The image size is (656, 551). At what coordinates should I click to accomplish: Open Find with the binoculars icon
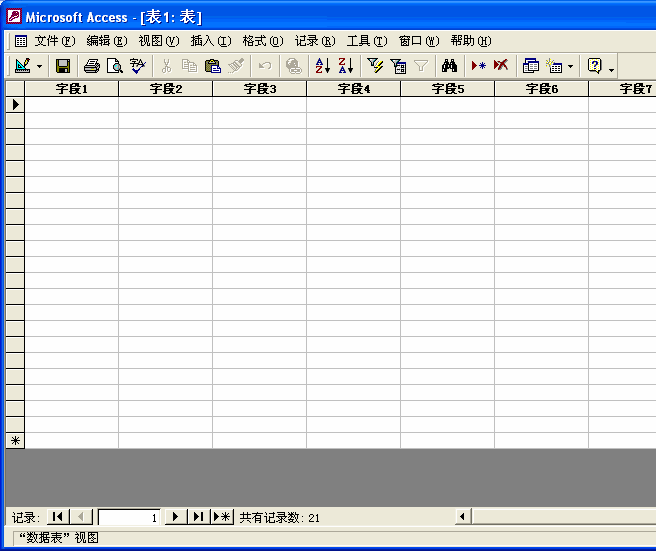(449, 66)
